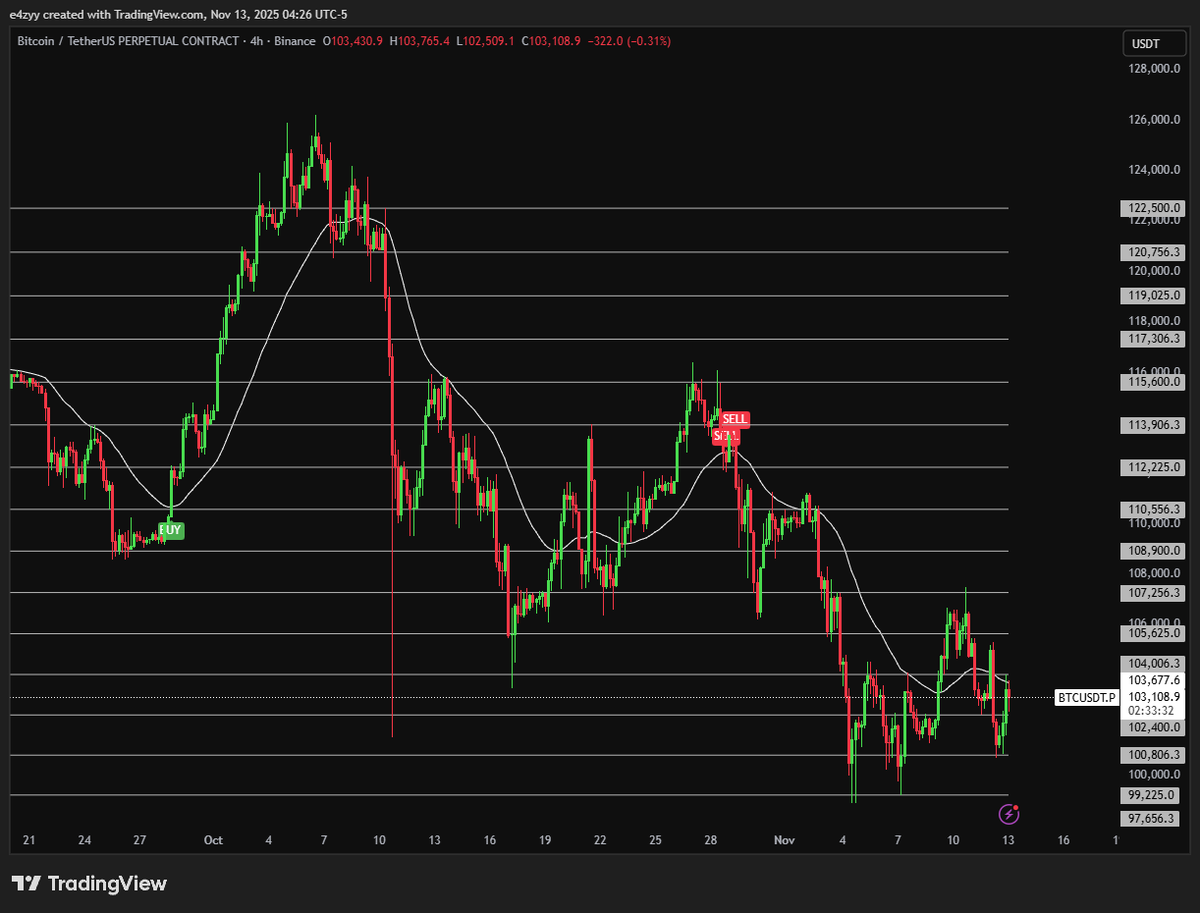Click the 105,625.0 price level label

point(1153,633)
